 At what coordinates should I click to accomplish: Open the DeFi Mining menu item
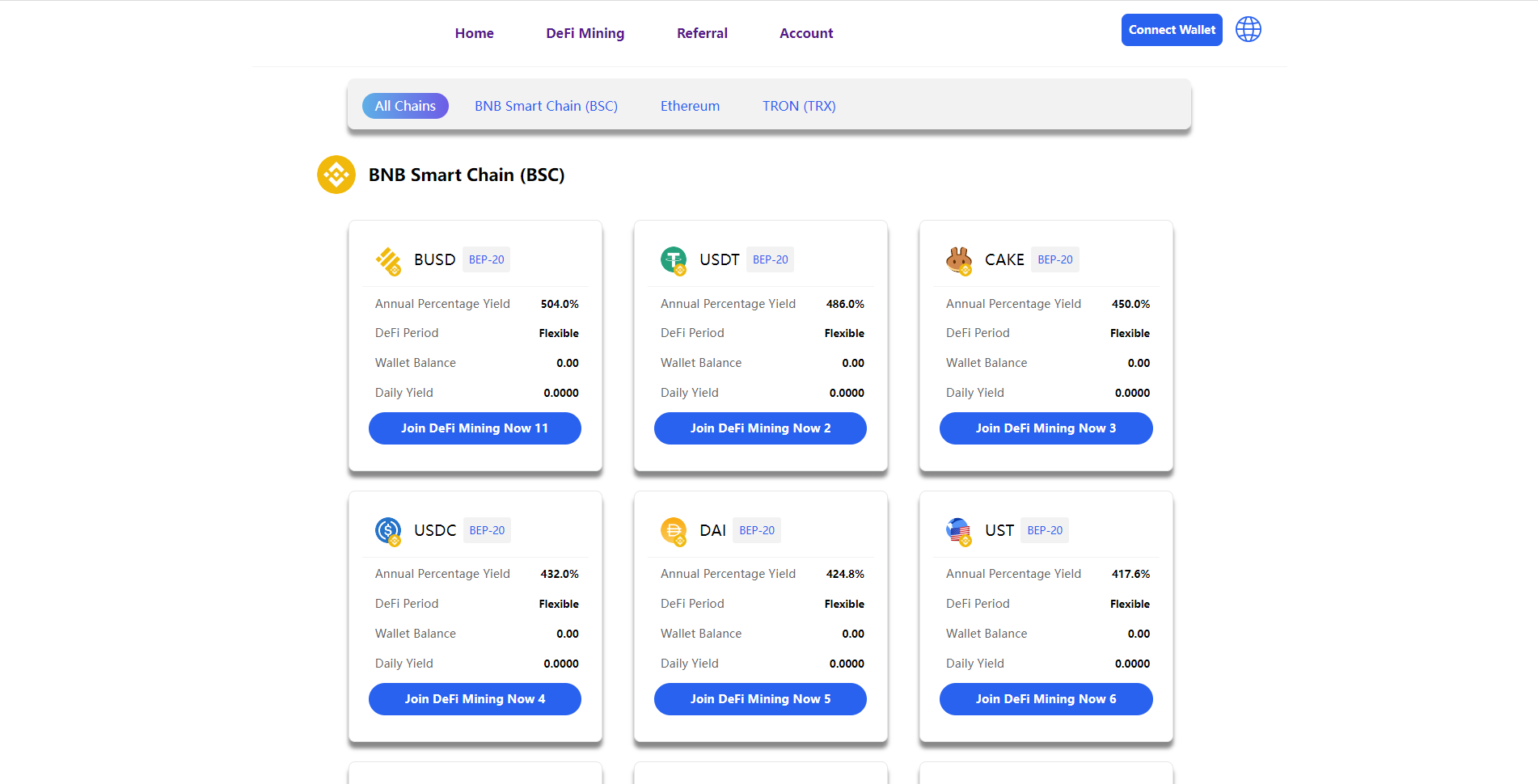click(x=585, y=33)
